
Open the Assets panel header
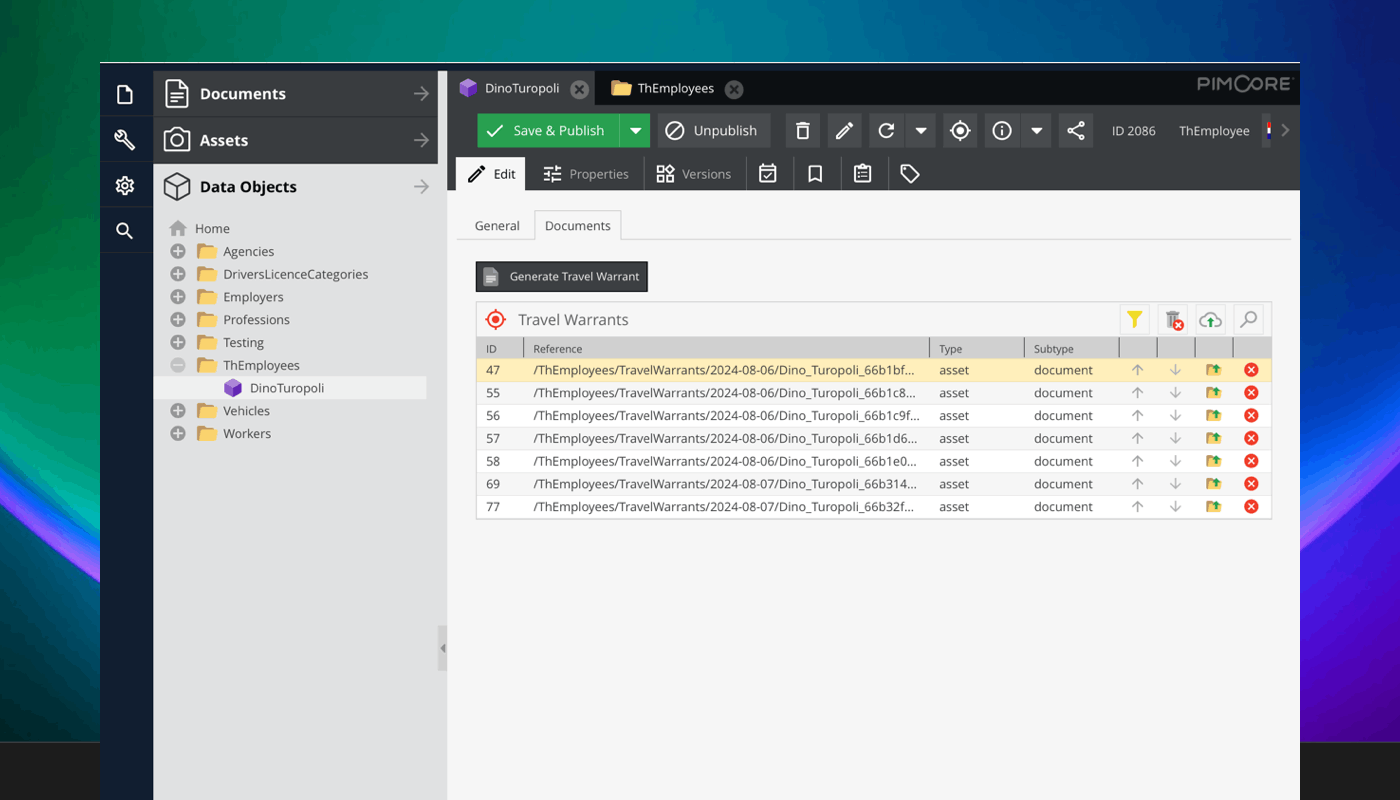(x=296, y=140)
